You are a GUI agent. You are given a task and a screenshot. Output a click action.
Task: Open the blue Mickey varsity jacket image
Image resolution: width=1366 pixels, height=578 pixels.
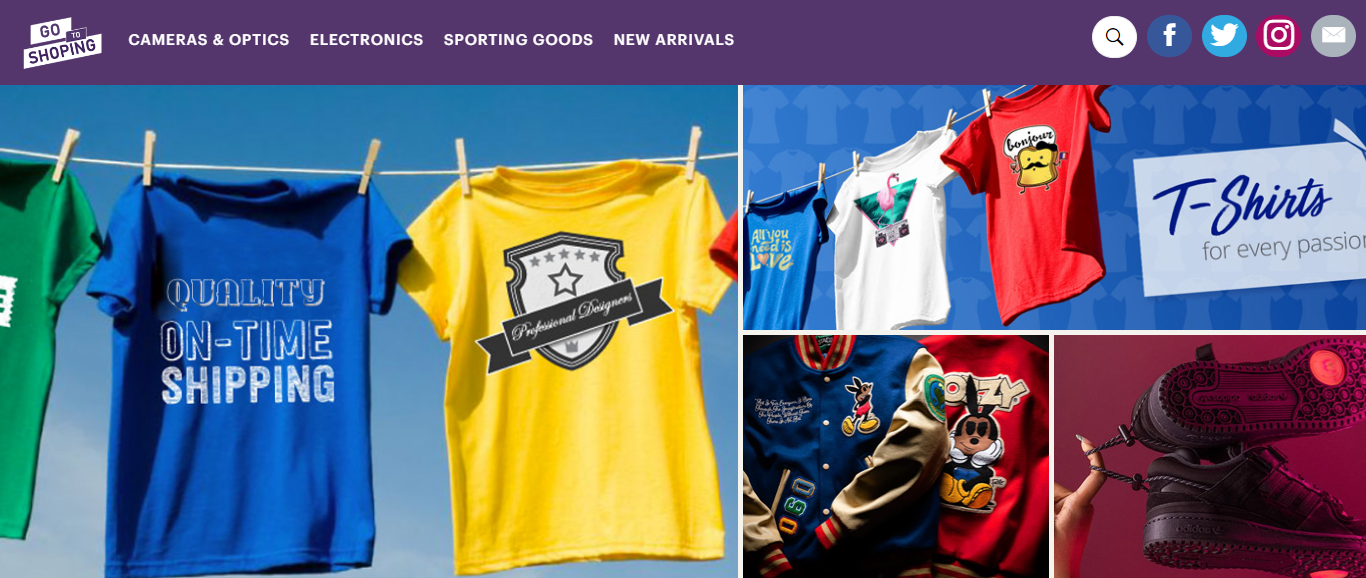tap(840, 456)
